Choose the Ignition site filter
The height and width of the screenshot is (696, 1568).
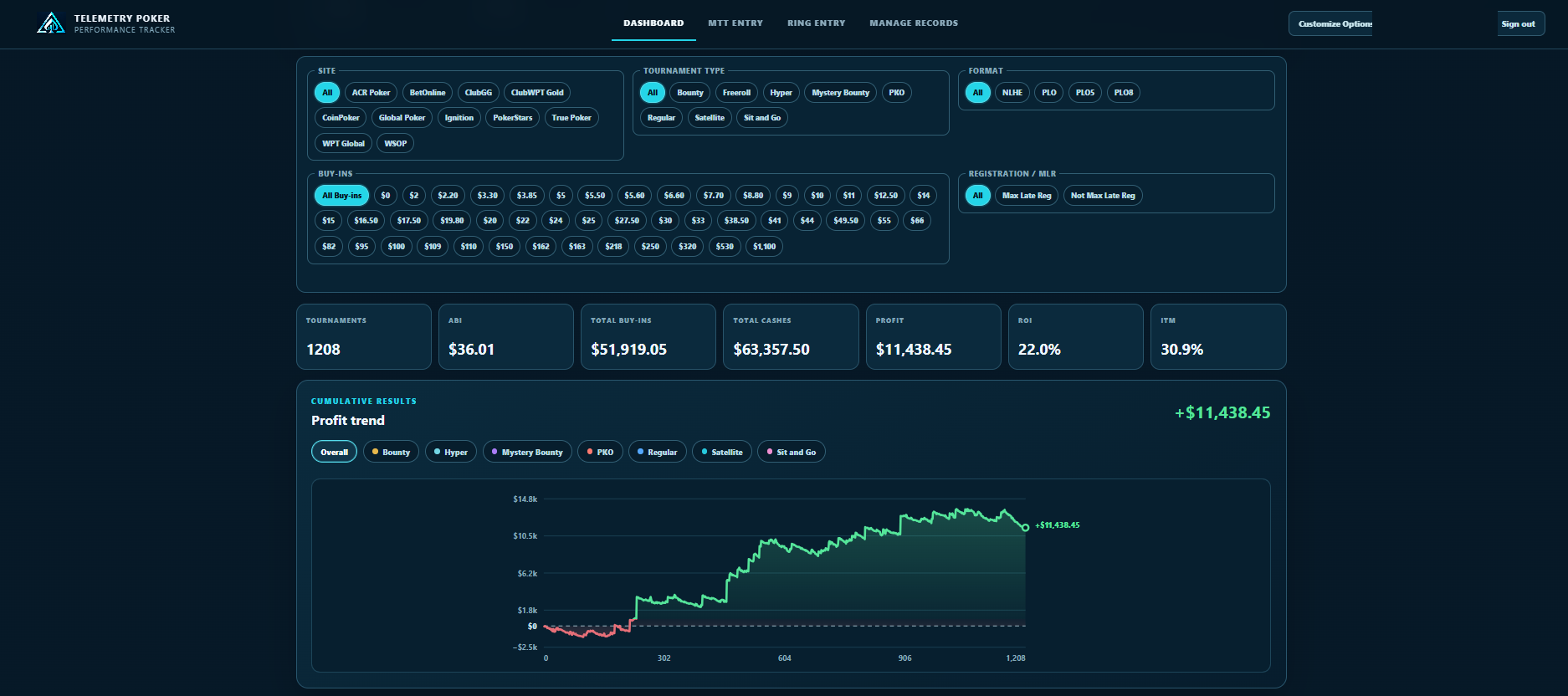(459, 118)
